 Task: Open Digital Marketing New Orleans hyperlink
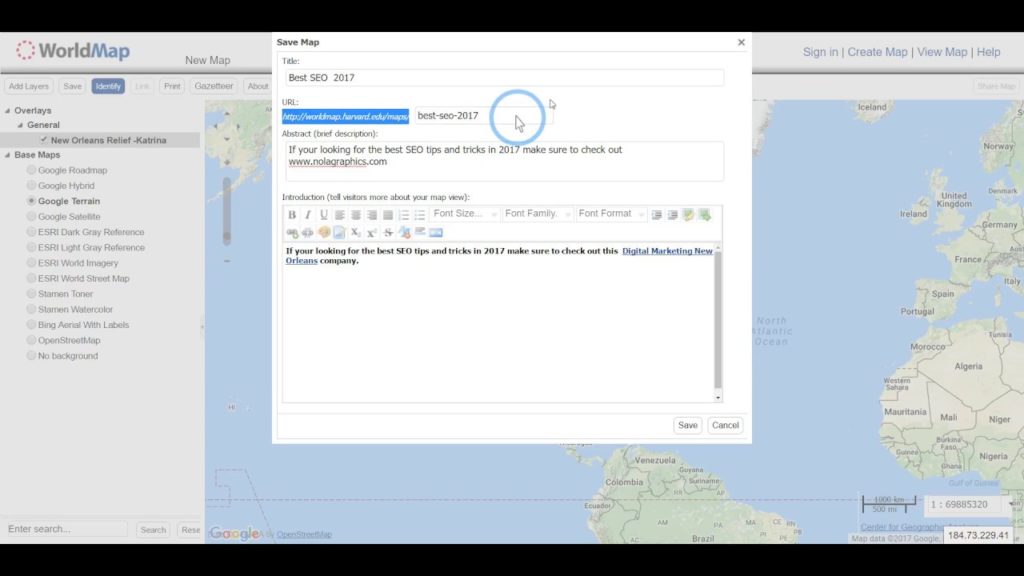tap(667, 251)
